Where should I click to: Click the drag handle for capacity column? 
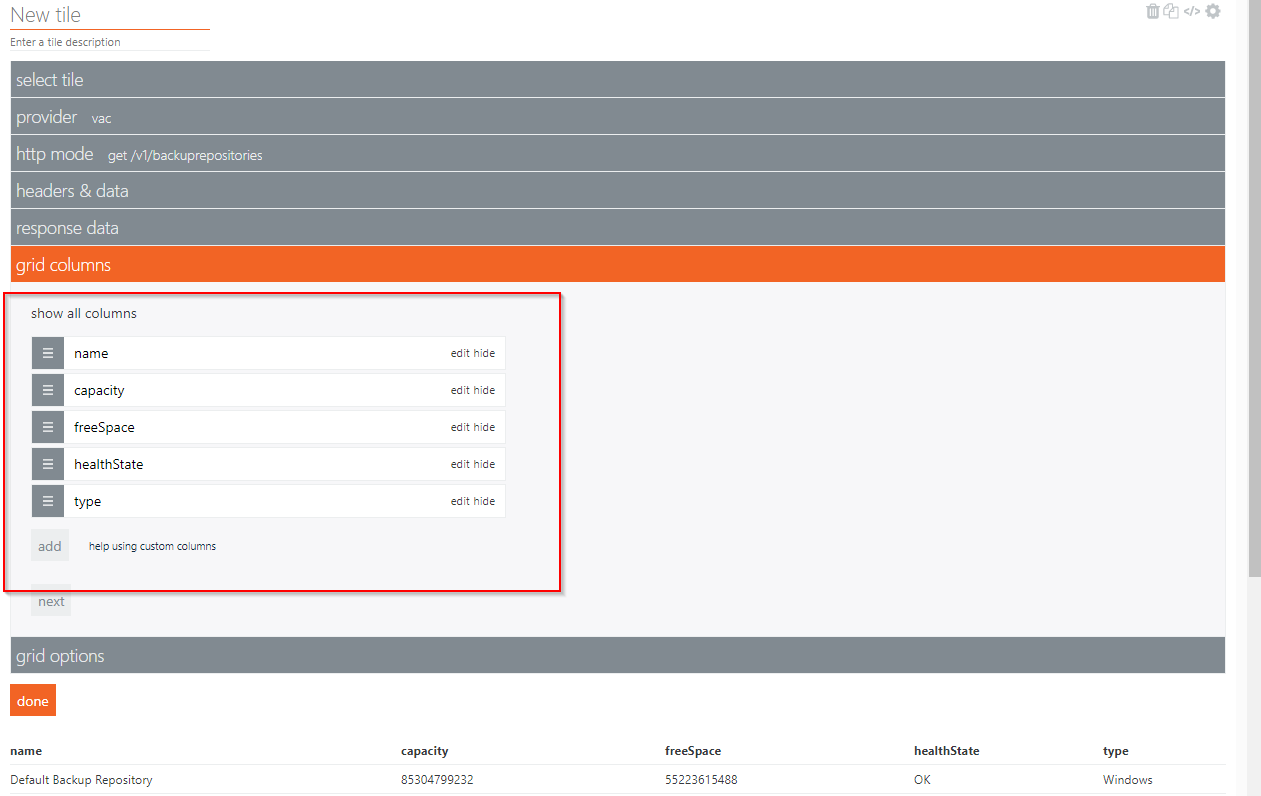click(x=47, y=390)
